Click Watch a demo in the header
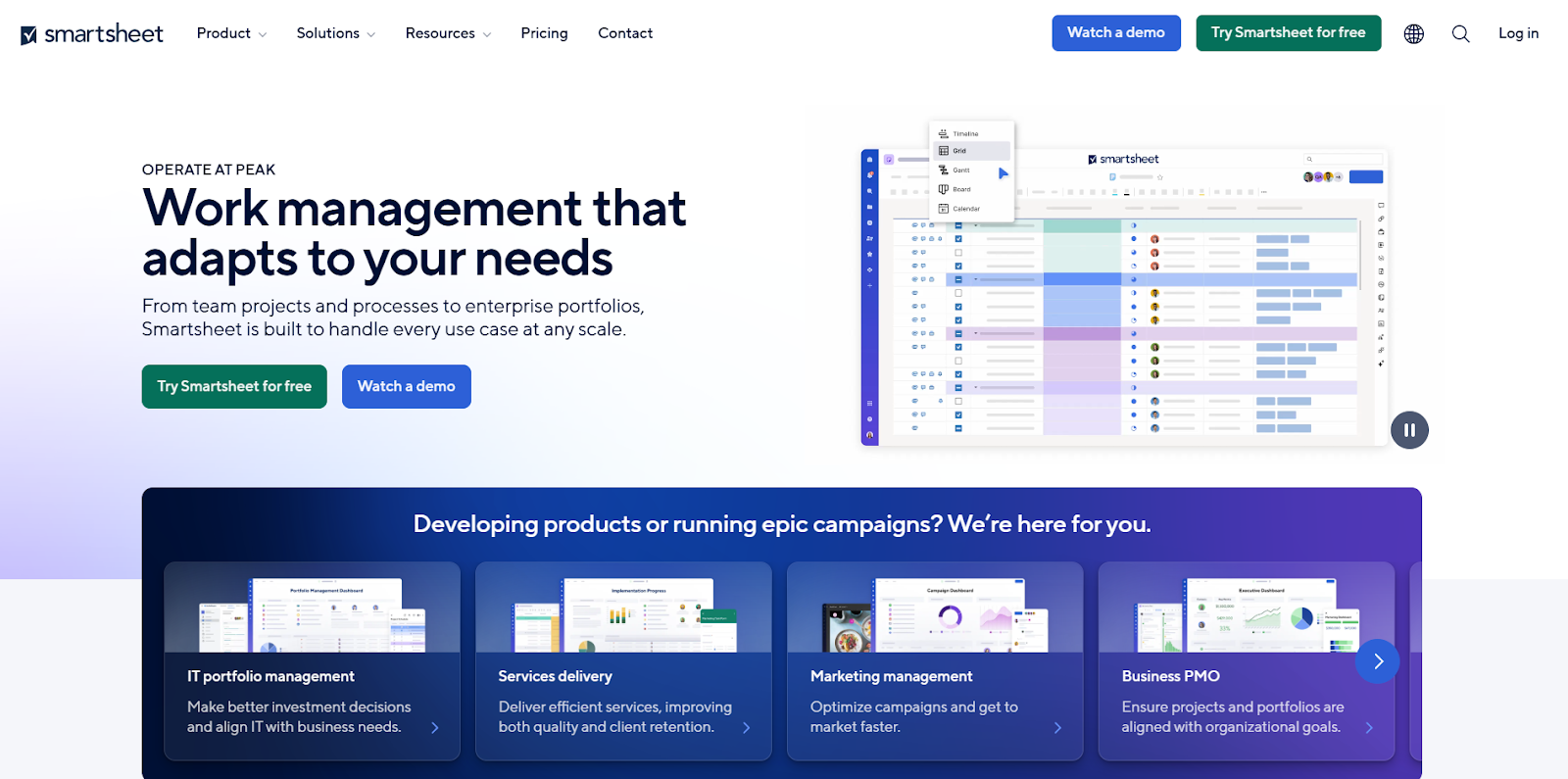The width and height of the screenshot is (1568, 779). tap(1116, 32)
